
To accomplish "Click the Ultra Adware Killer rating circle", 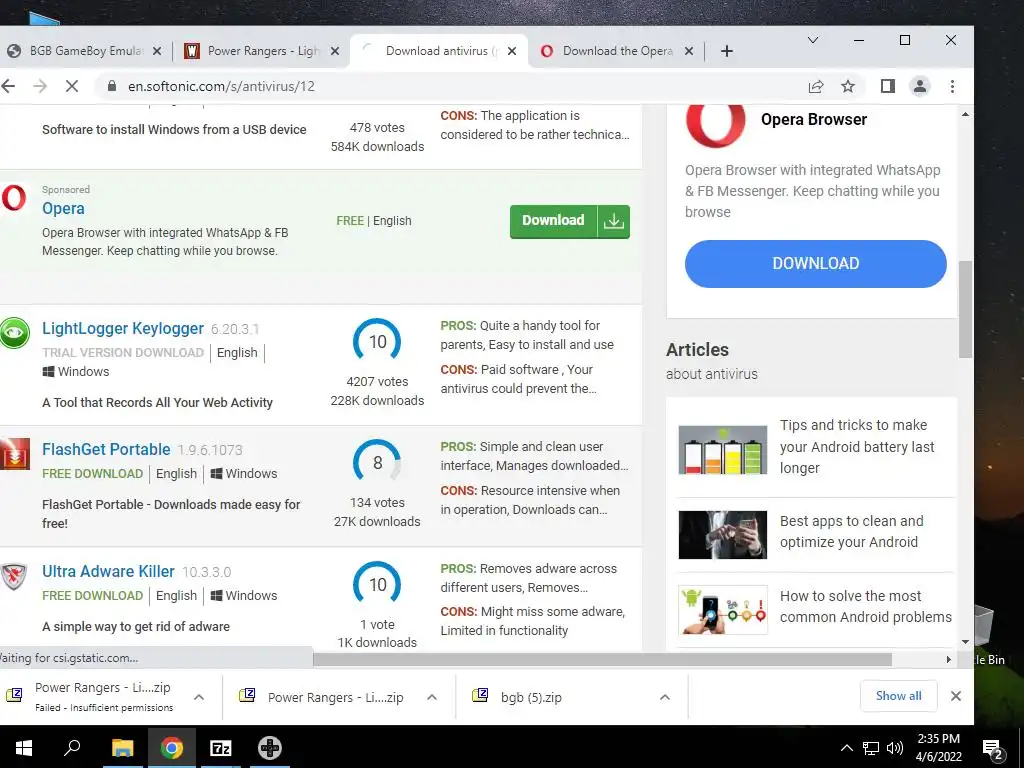I will pos(377,584).
